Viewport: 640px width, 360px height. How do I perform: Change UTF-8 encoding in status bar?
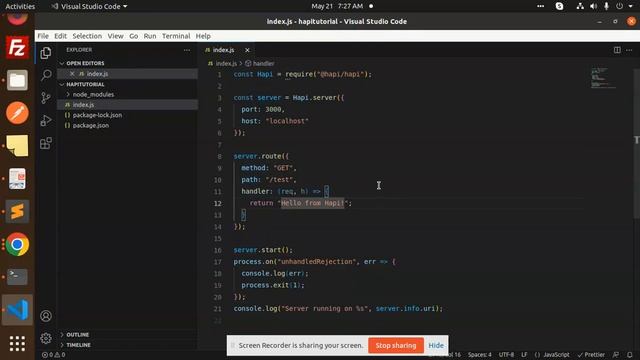click(506, 355)
